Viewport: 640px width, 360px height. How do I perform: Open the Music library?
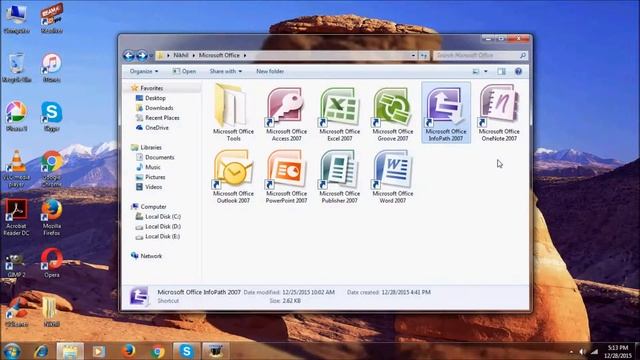coord(153,167)
